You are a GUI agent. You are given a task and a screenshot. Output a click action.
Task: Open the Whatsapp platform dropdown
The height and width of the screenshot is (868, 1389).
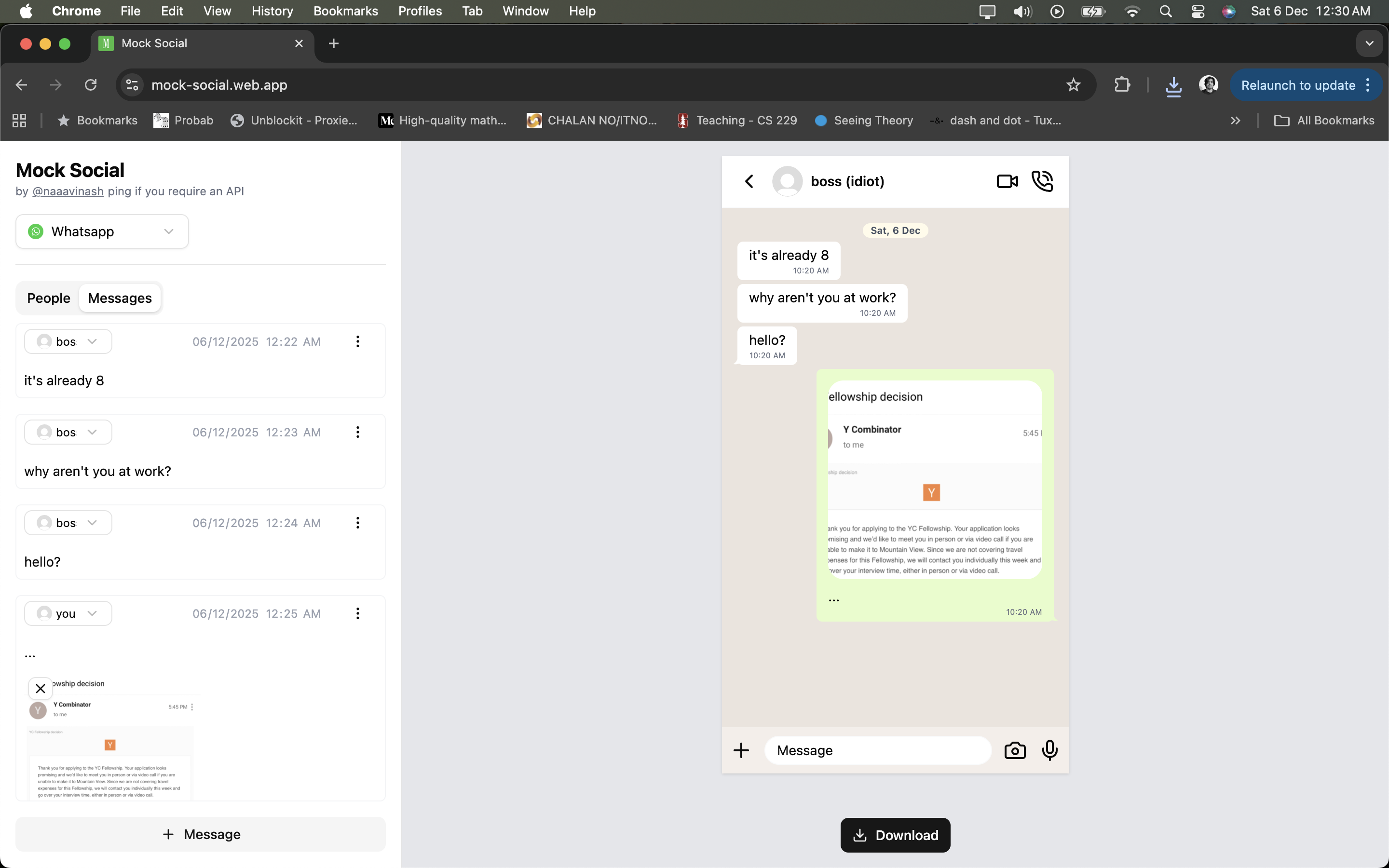[x=102, y=231]
